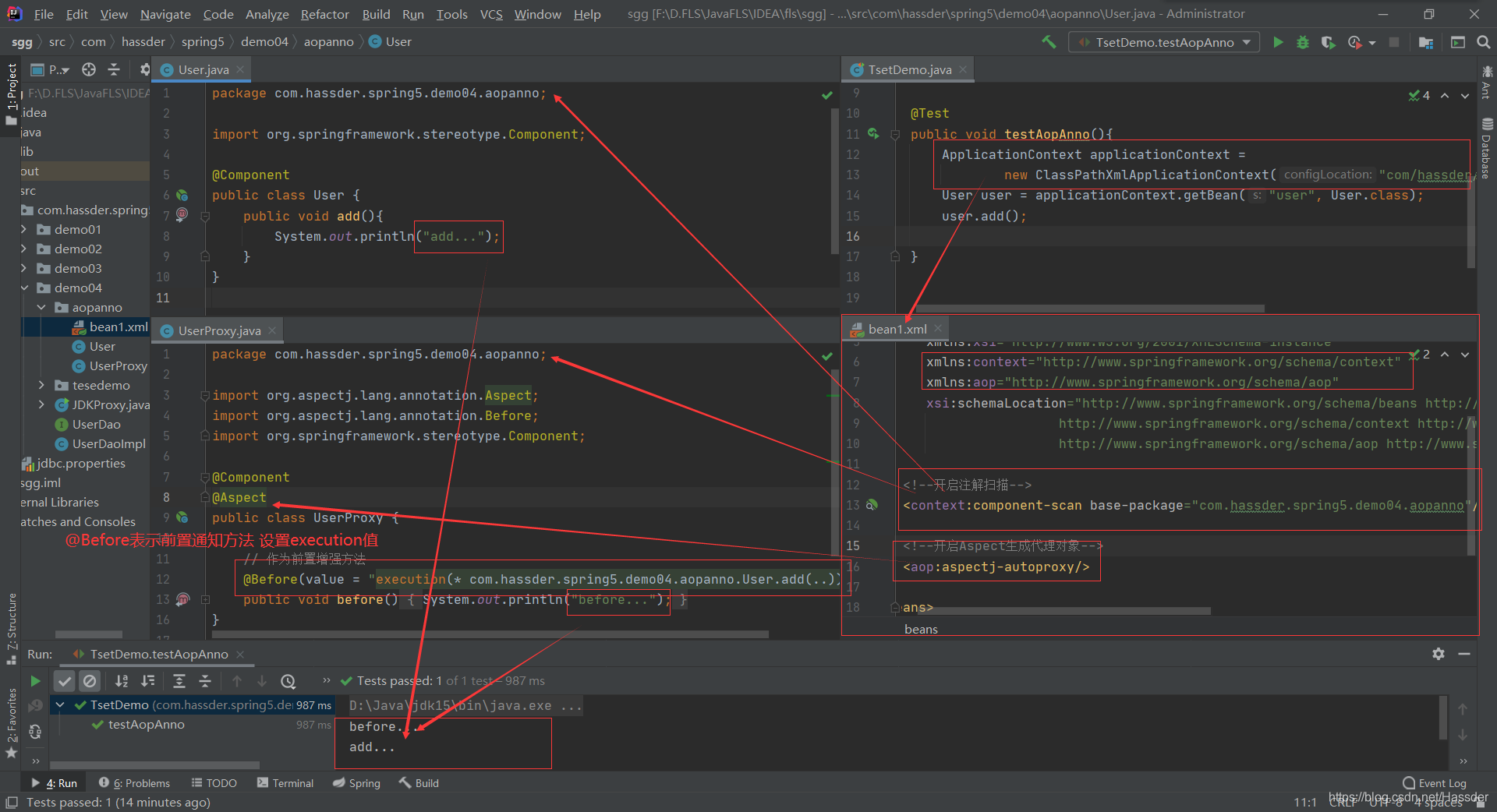Open Search Everywhere magnifier
1497x812 pixels.
[1484, 42]
